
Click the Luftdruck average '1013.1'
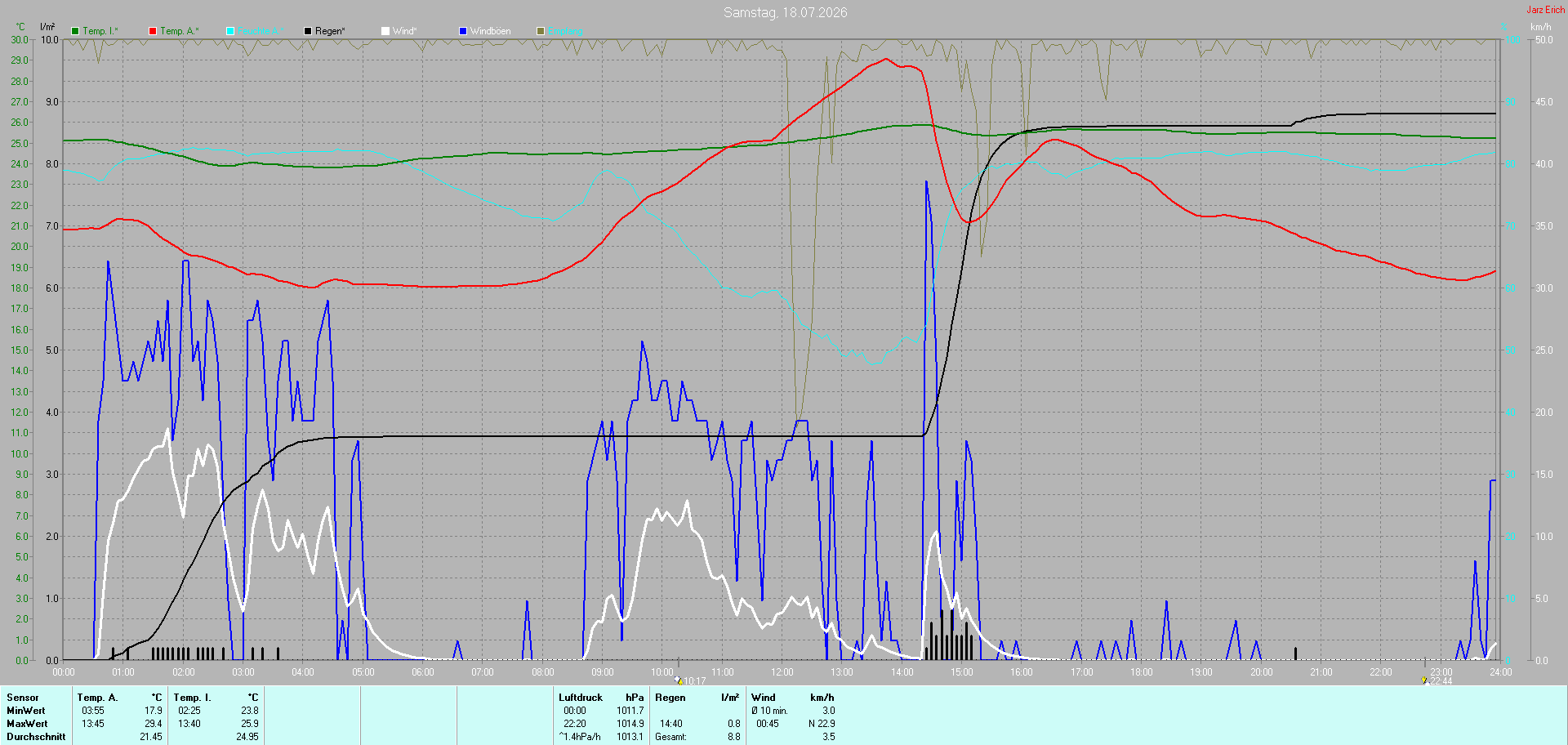(630, 737)
